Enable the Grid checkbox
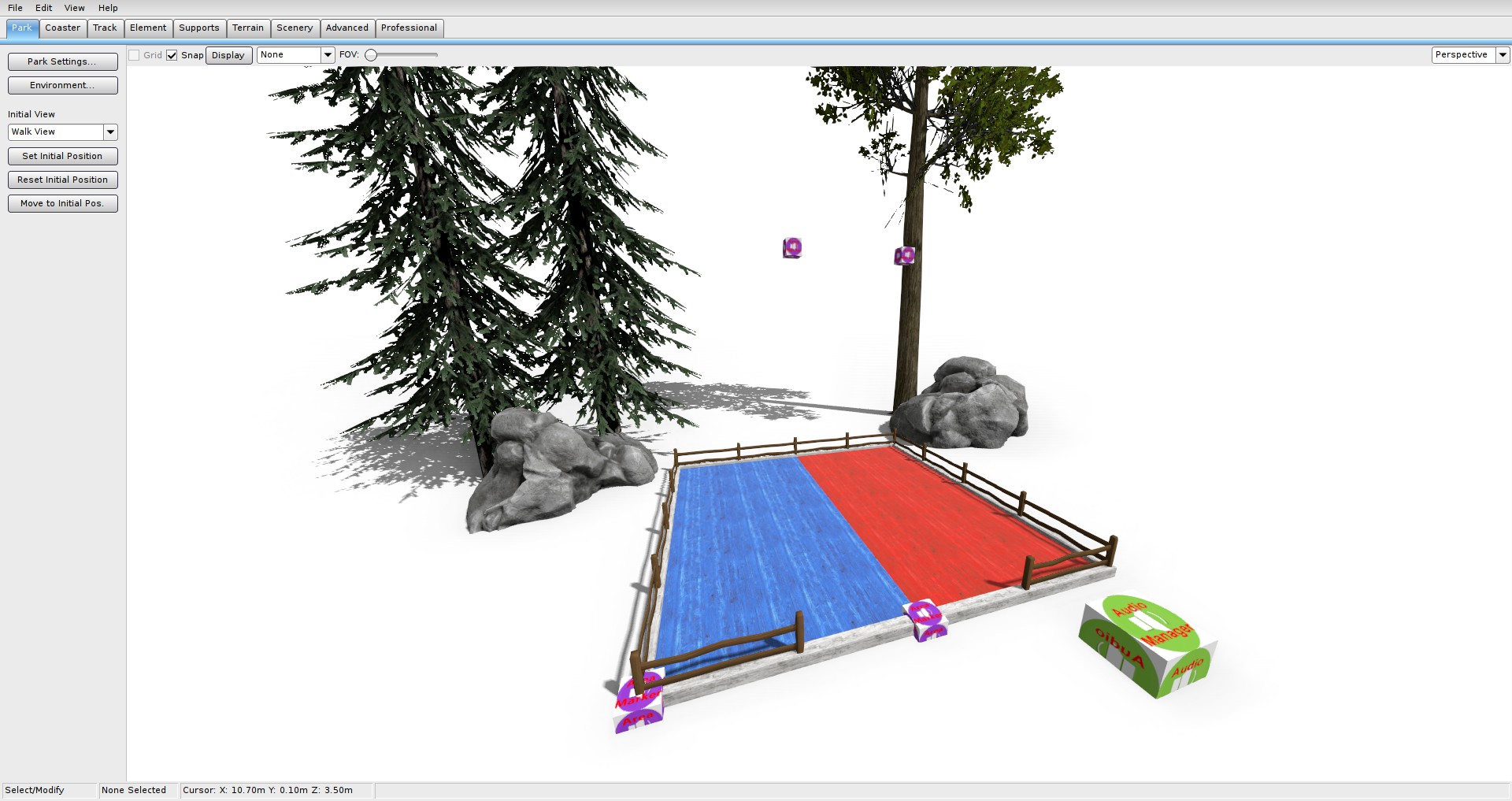 point(135,55)
